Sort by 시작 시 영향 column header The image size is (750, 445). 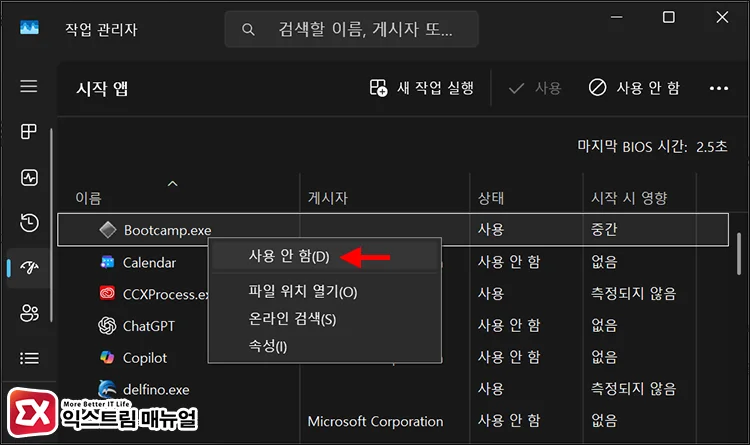(629, 198)
